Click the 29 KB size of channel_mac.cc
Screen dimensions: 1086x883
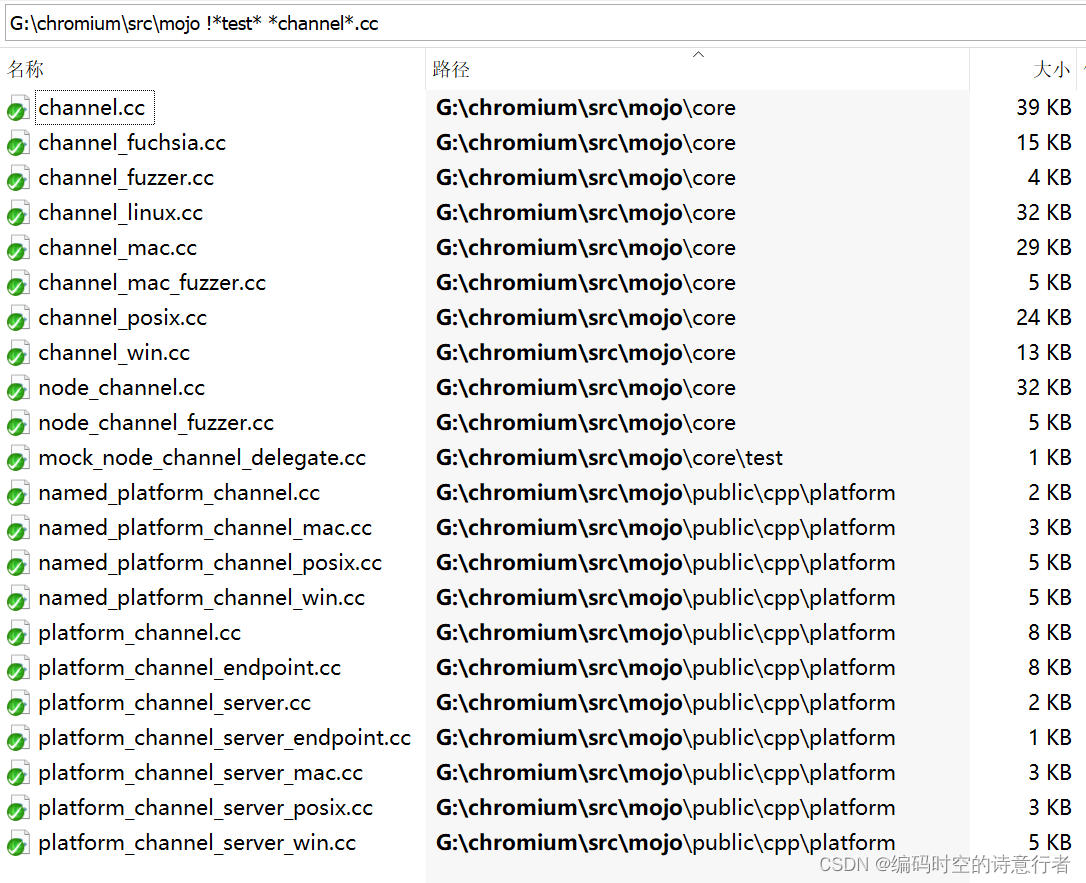point(1044,247)
